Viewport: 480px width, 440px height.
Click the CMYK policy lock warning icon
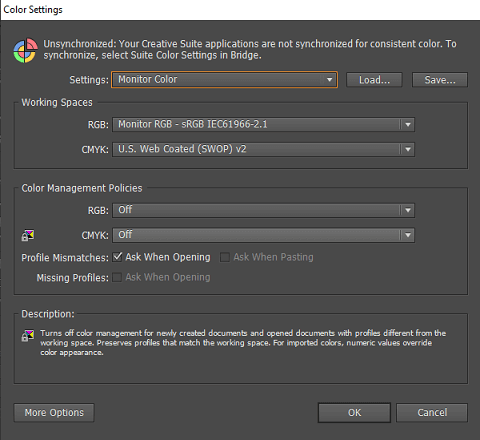[x=28, y=235]
